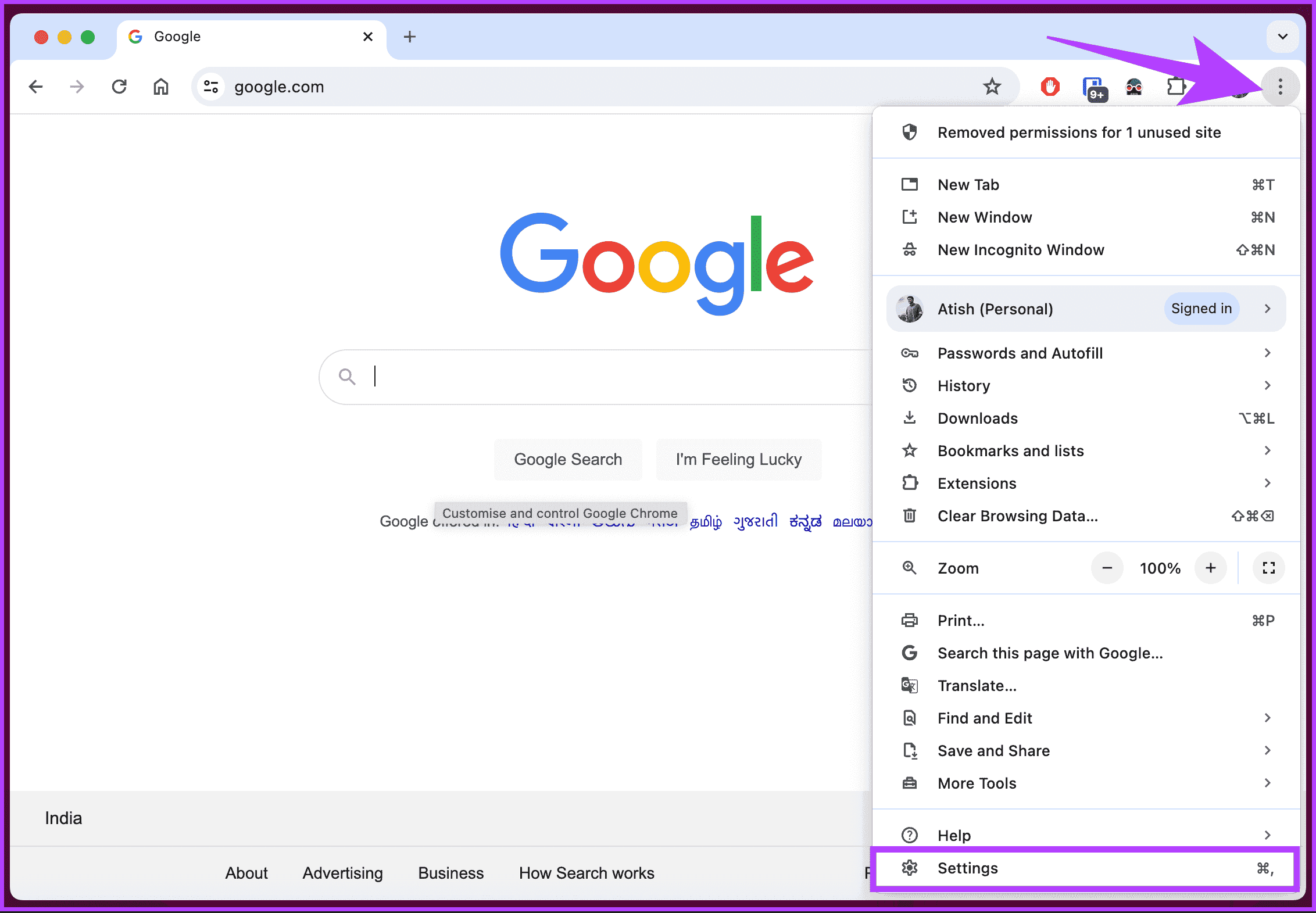Select Translate… menu item
The height and width of the screenshot is (913, 1316).
[x=1086, y=686]
